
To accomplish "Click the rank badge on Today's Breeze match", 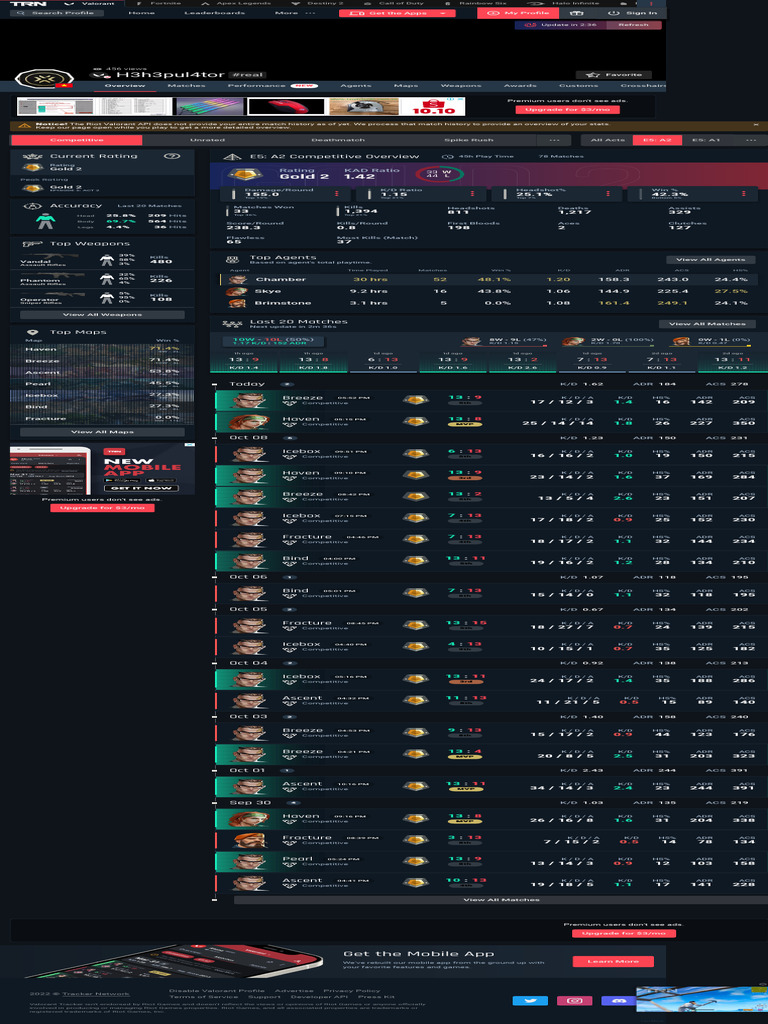I will click(415, 400).
